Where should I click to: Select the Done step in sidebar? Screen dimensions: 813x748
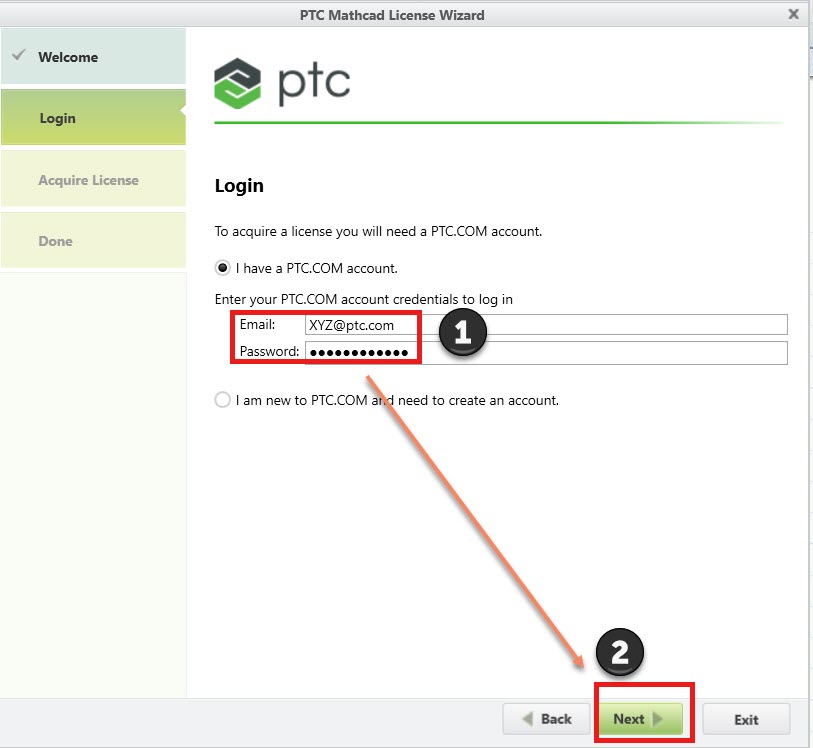click(x=93, y=240)
